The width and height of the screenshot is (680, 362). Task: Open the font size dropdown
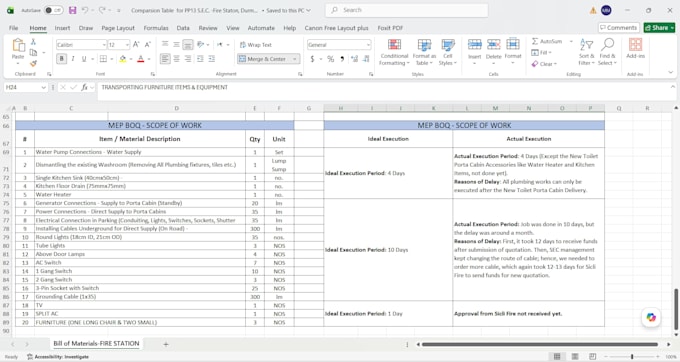point(127,45)
